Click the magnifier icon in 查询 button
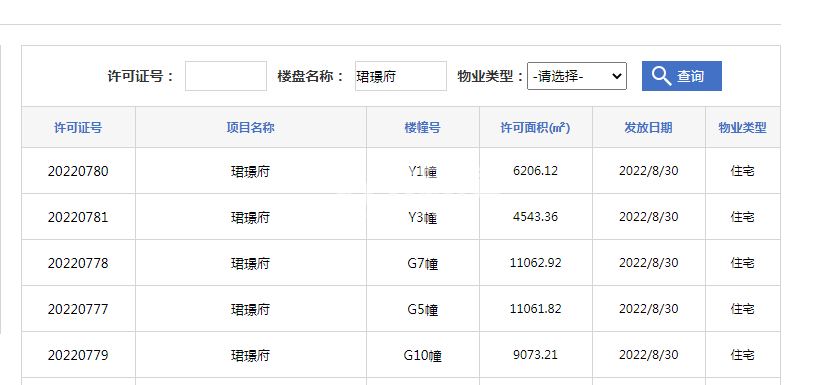Viewport: 819px width, 385px height. click(661, 76)
